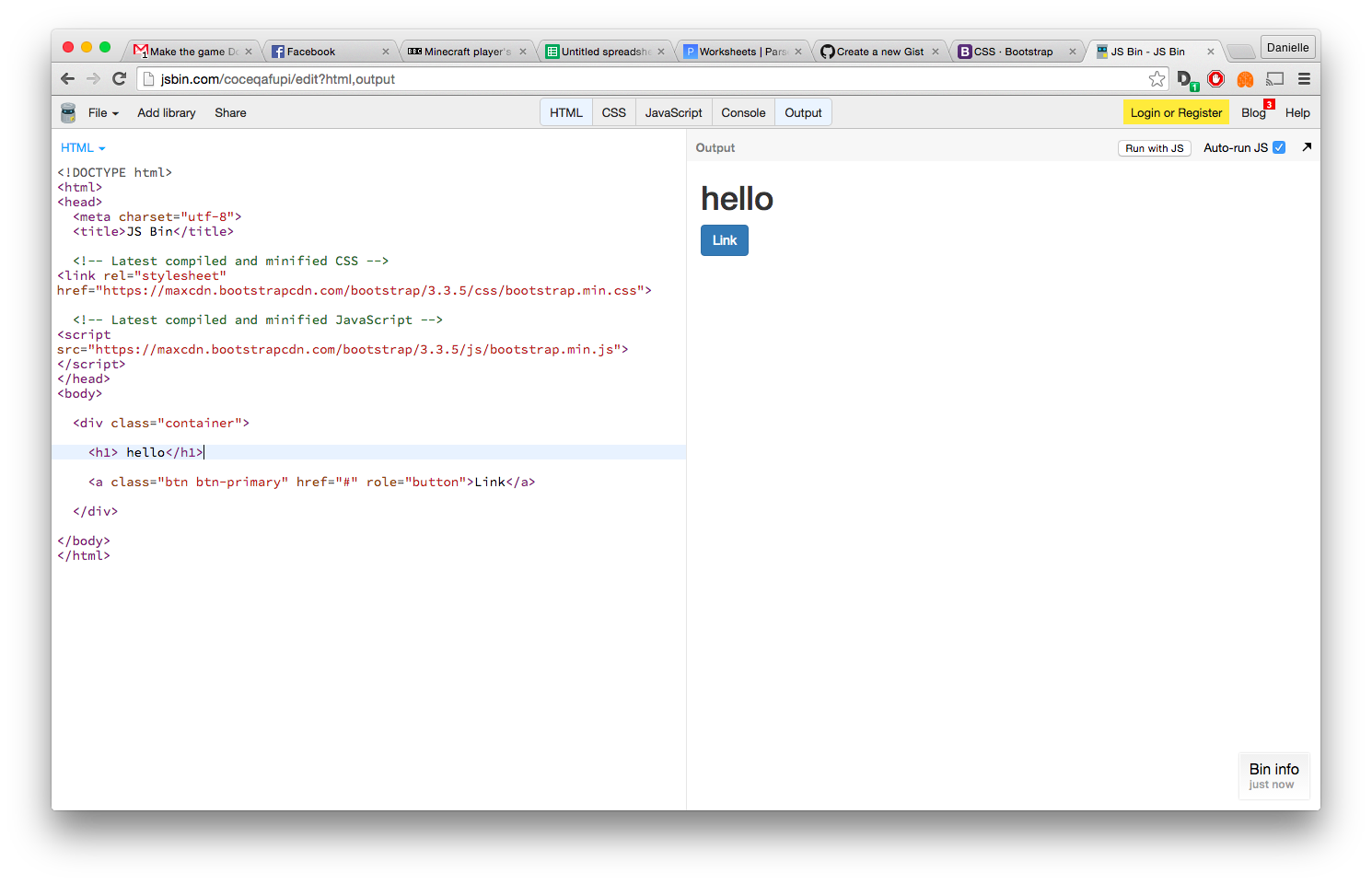Open the Help link
This screenshot has width=1372, height=884.
1297,112
